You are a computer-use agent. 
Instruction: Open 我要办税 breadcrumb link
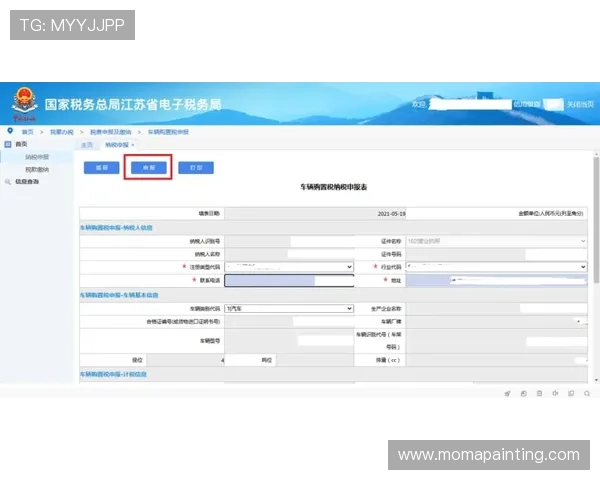(62, 132)
